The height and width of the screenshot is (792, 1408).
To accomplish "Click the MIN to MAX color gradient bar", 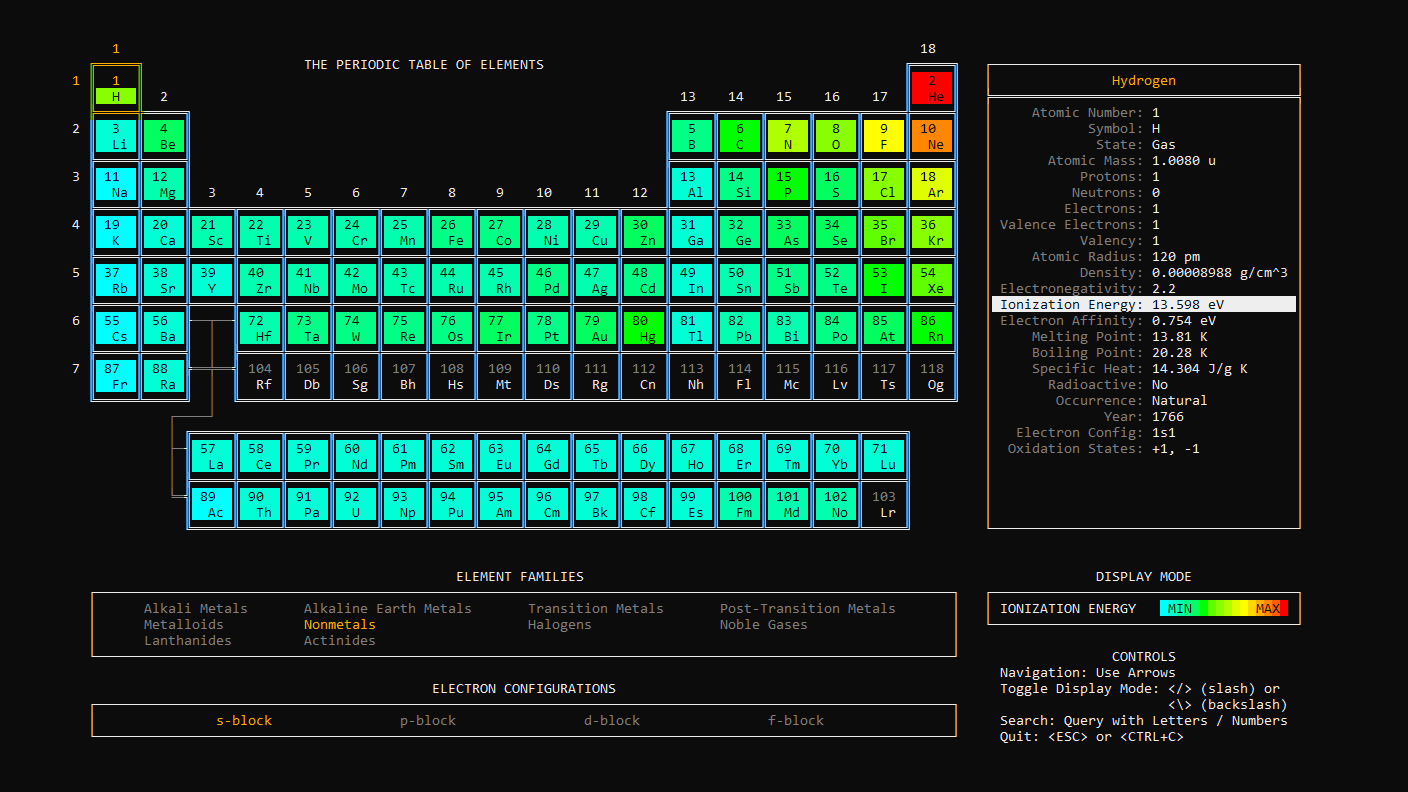I will 1225,607.
